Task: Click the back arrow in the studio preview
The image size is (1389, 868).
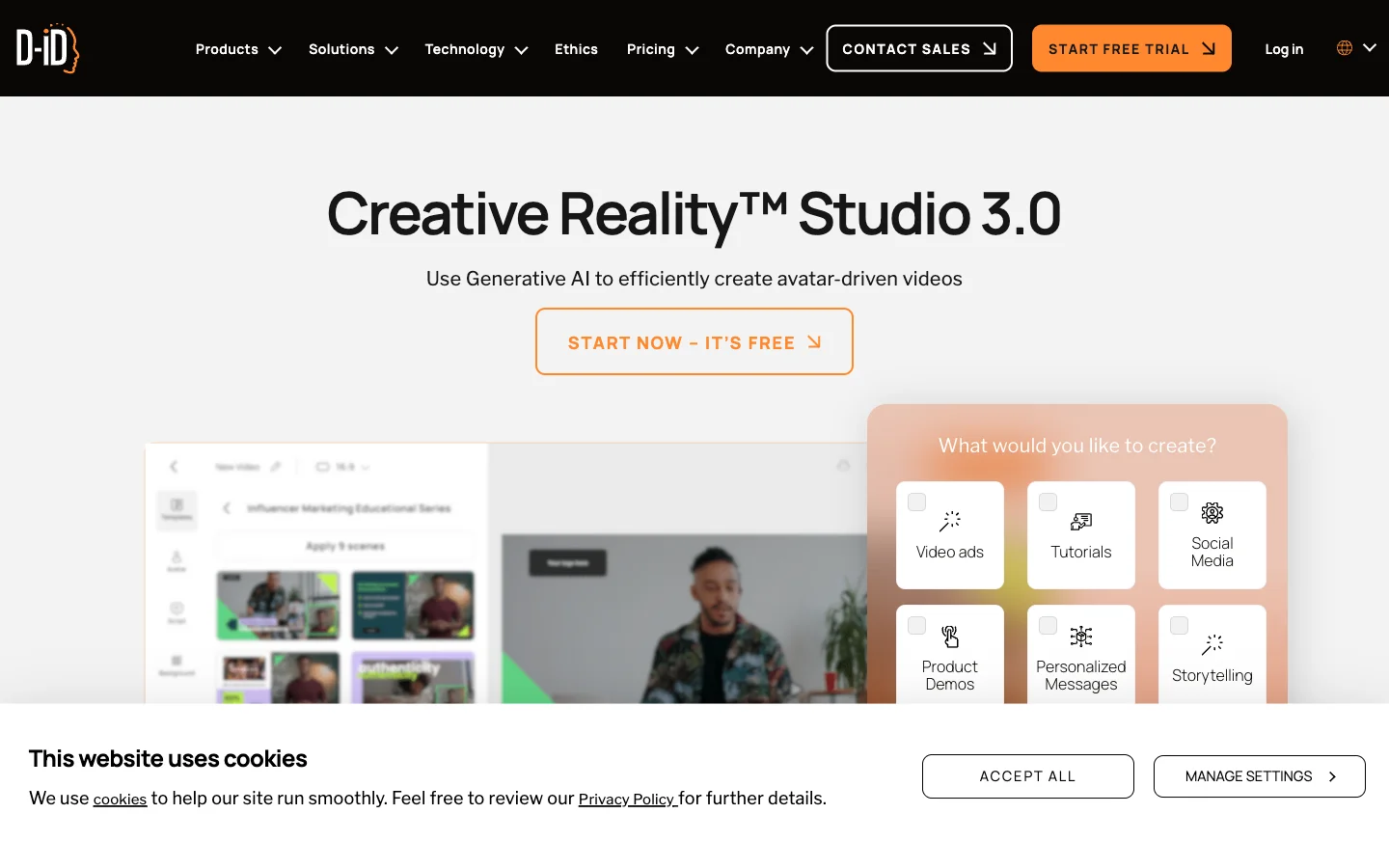Action: (174, 467)
